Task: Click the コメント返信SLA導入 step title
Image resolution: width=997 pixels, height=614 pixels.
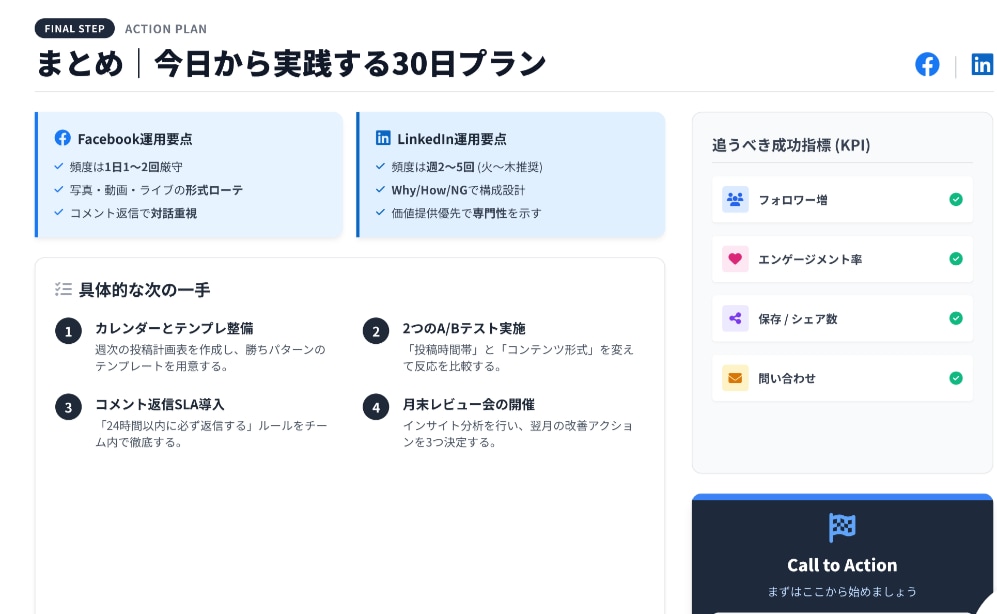Action: point(160,404)
